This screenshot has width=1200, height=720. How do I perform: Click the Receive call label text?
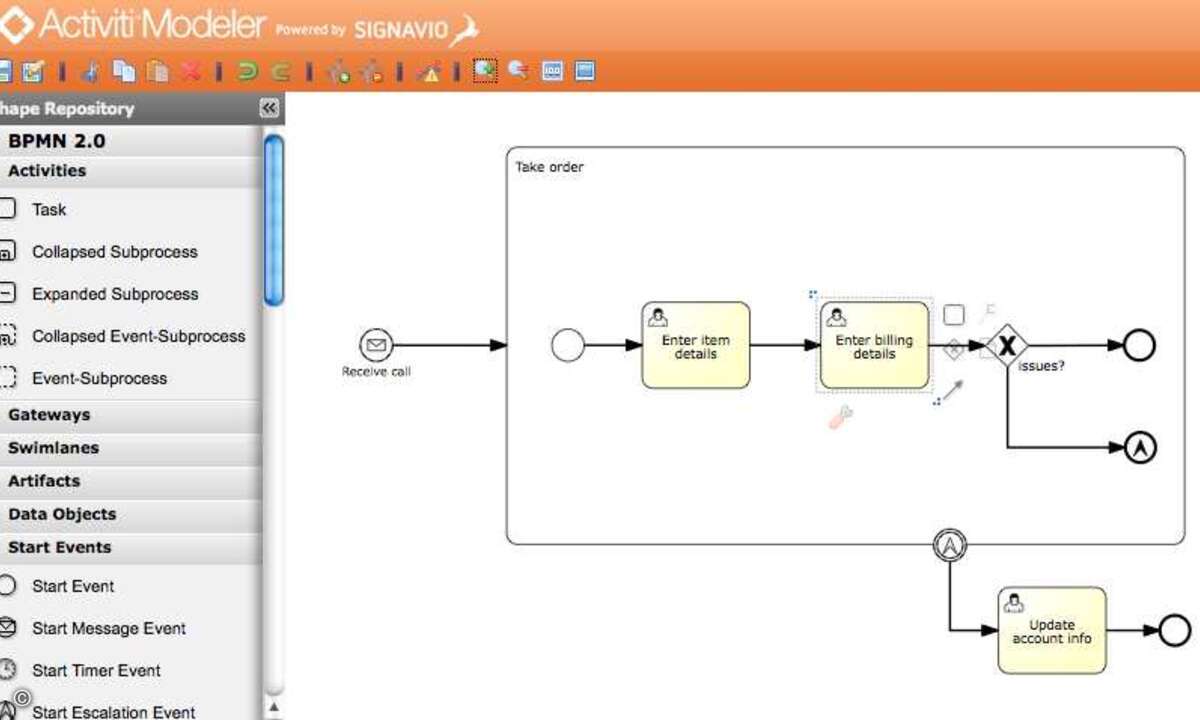[376, 372]
